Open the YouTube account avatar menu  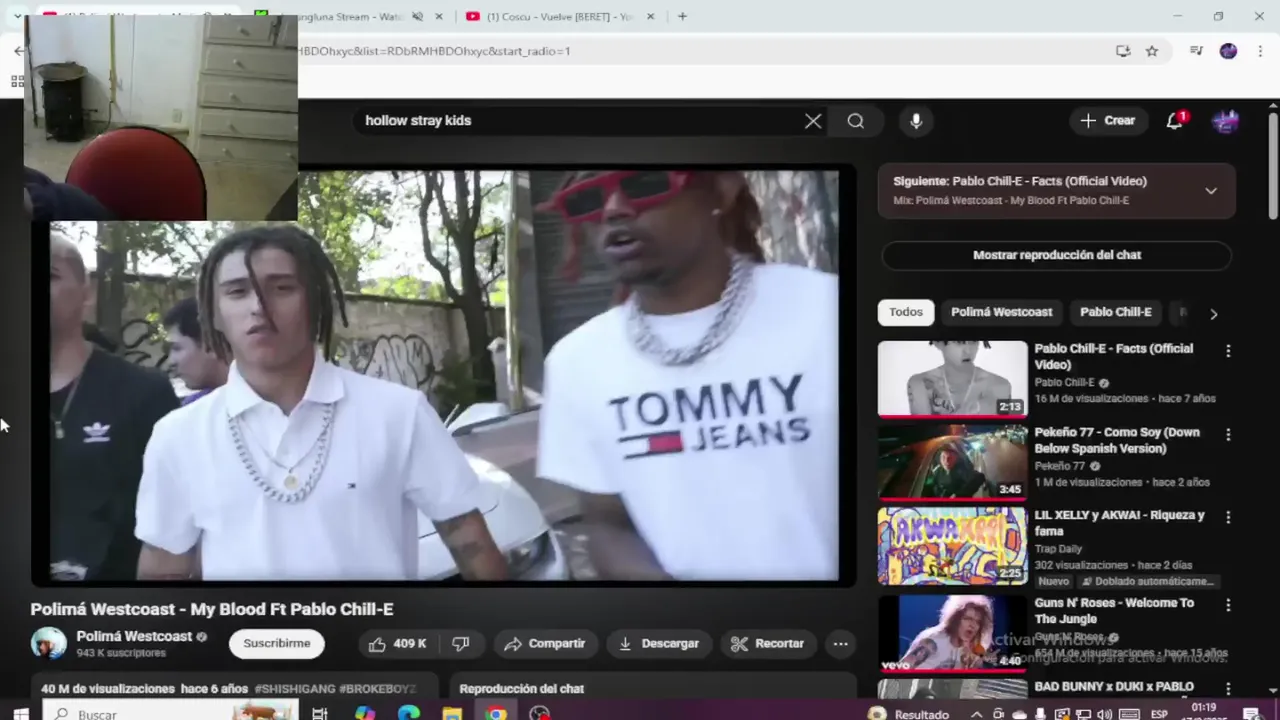1226,121
